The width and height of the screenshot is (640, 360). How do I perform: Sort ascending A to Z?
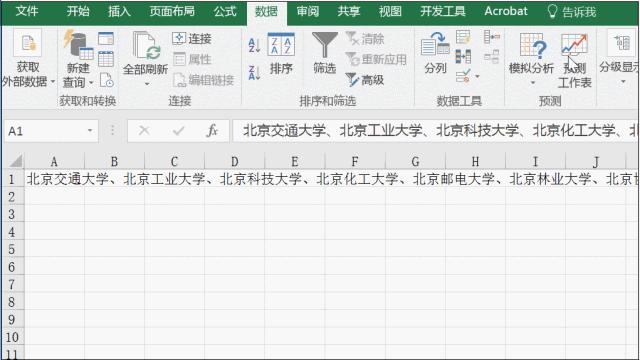coord(254,45)
